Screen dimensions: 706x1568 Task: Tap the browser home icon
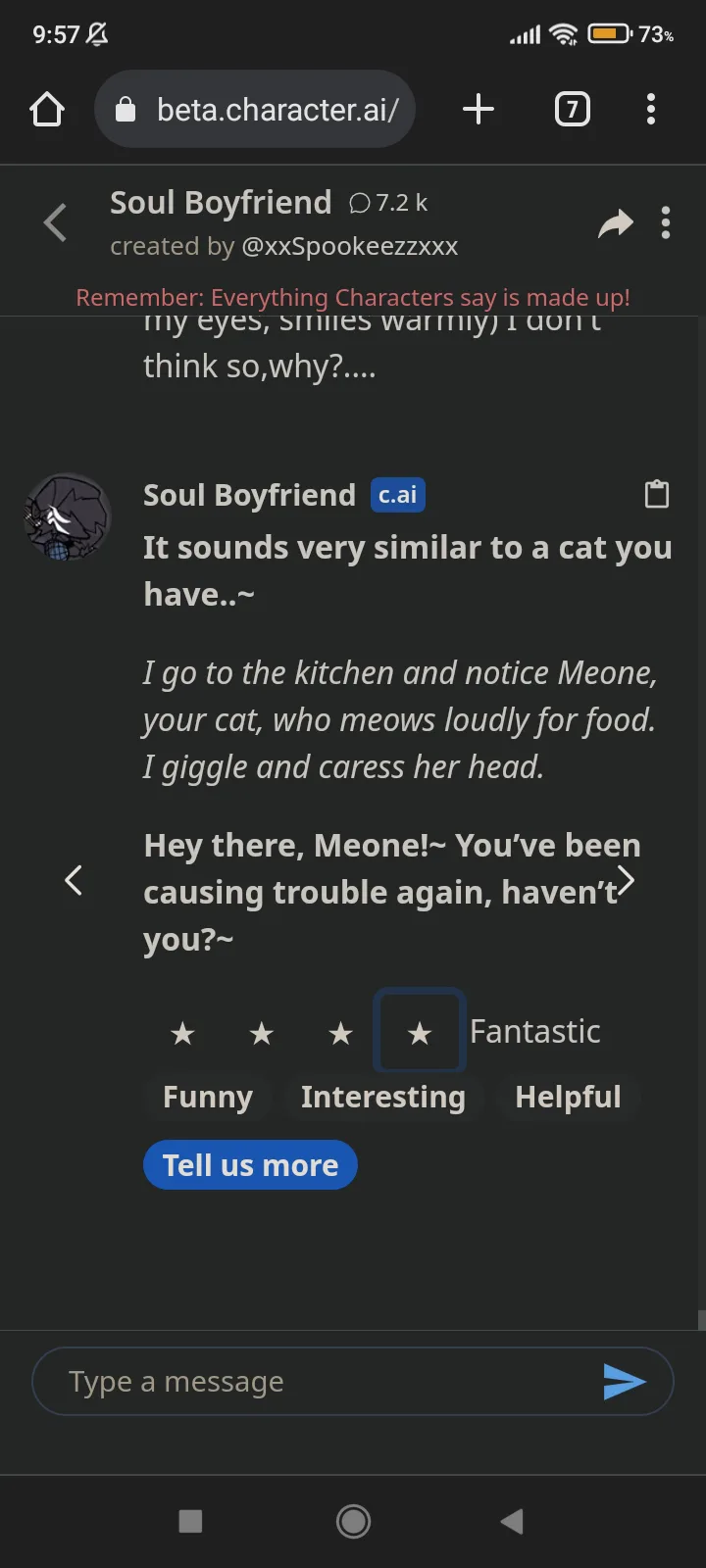[x=47, y=110]
